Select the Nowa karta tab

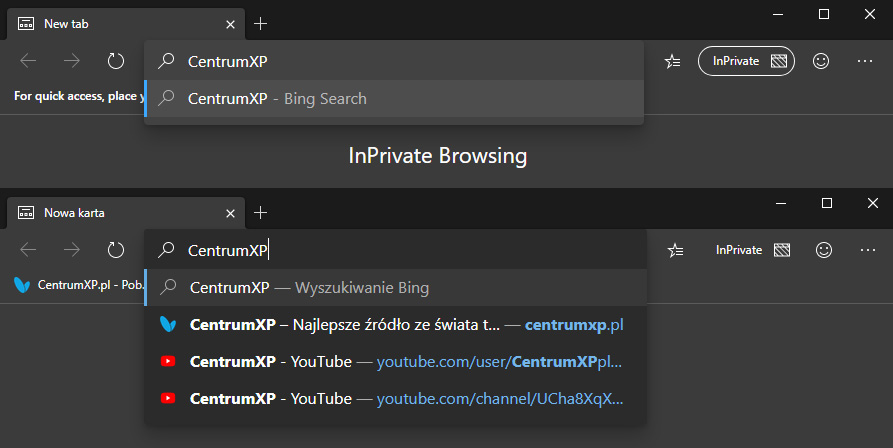click(126, 213)
